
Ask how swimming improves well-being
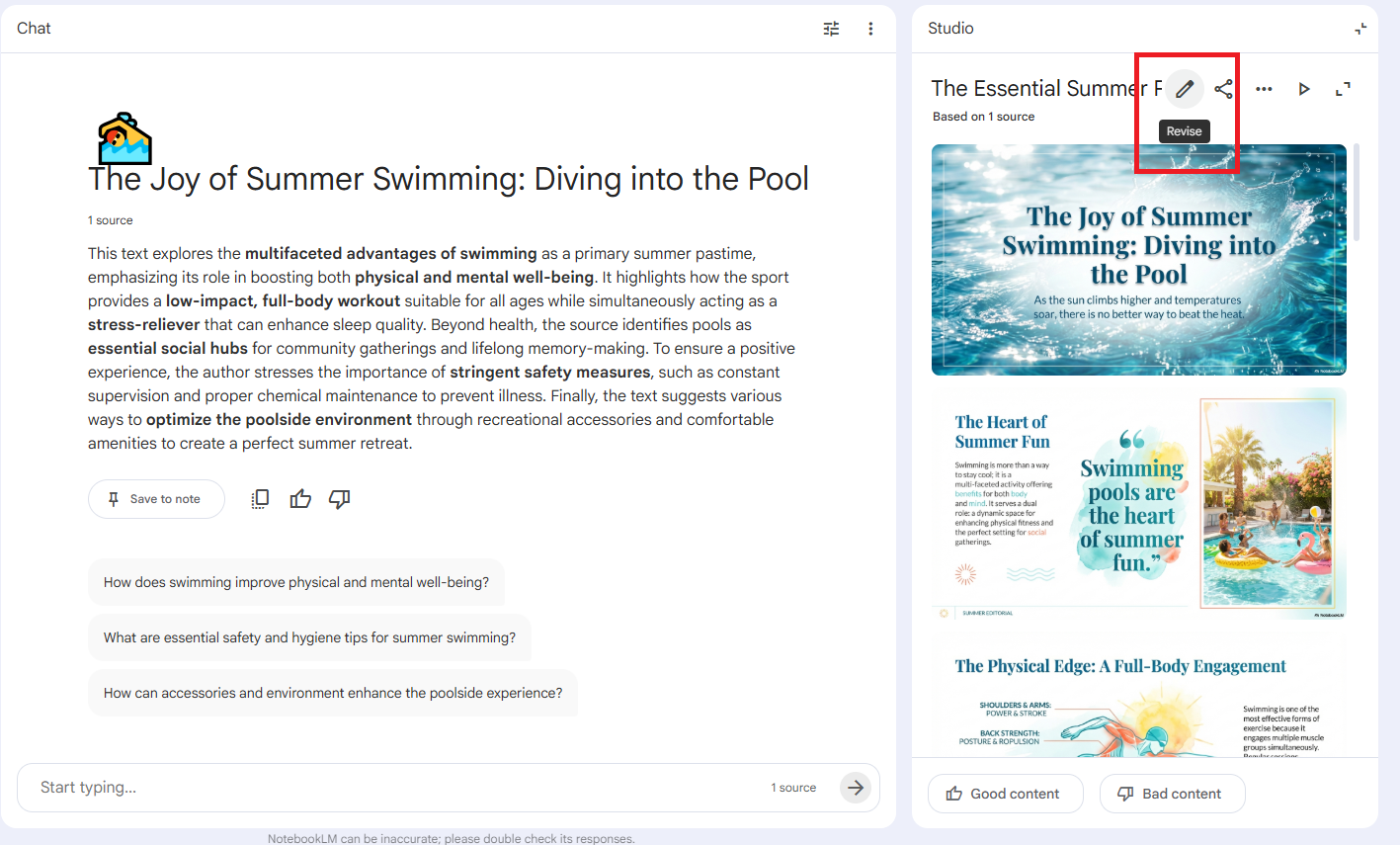[x=296, y=582]
